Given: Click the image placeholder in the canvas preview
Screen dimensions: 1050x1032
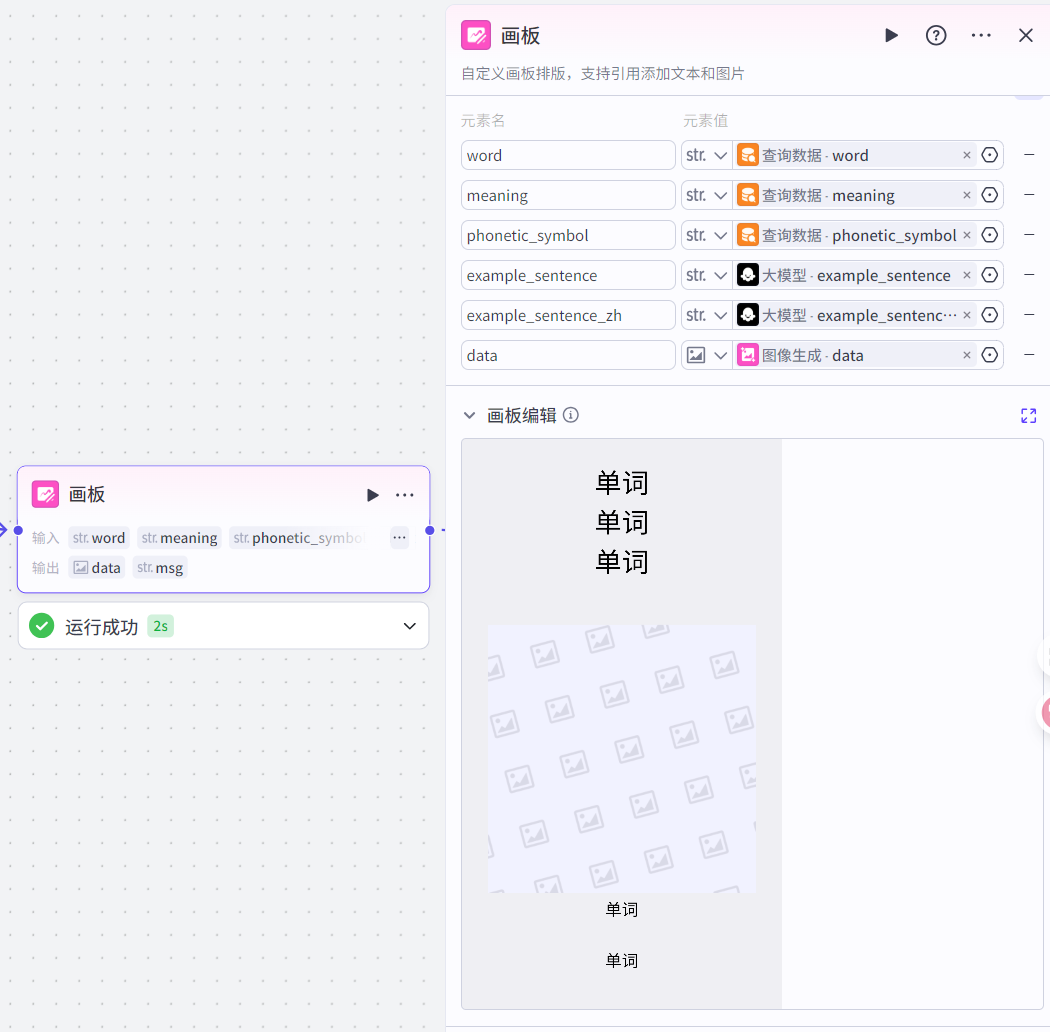Looking at the screenshot, I should (x=621, y=758).
